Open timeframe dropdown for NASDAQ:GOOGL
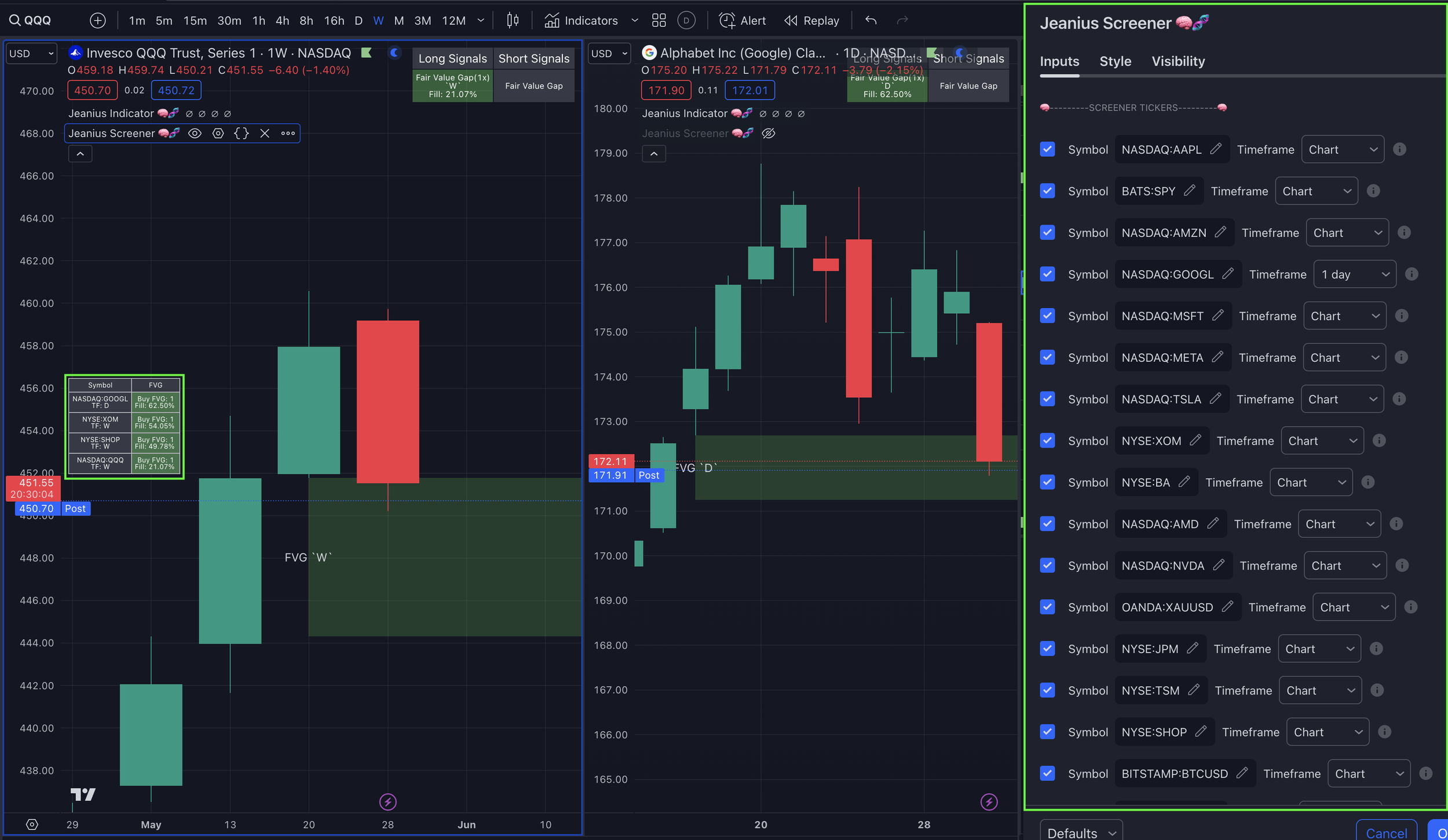Screen dimensions: 1448x840 [1355, 274]
